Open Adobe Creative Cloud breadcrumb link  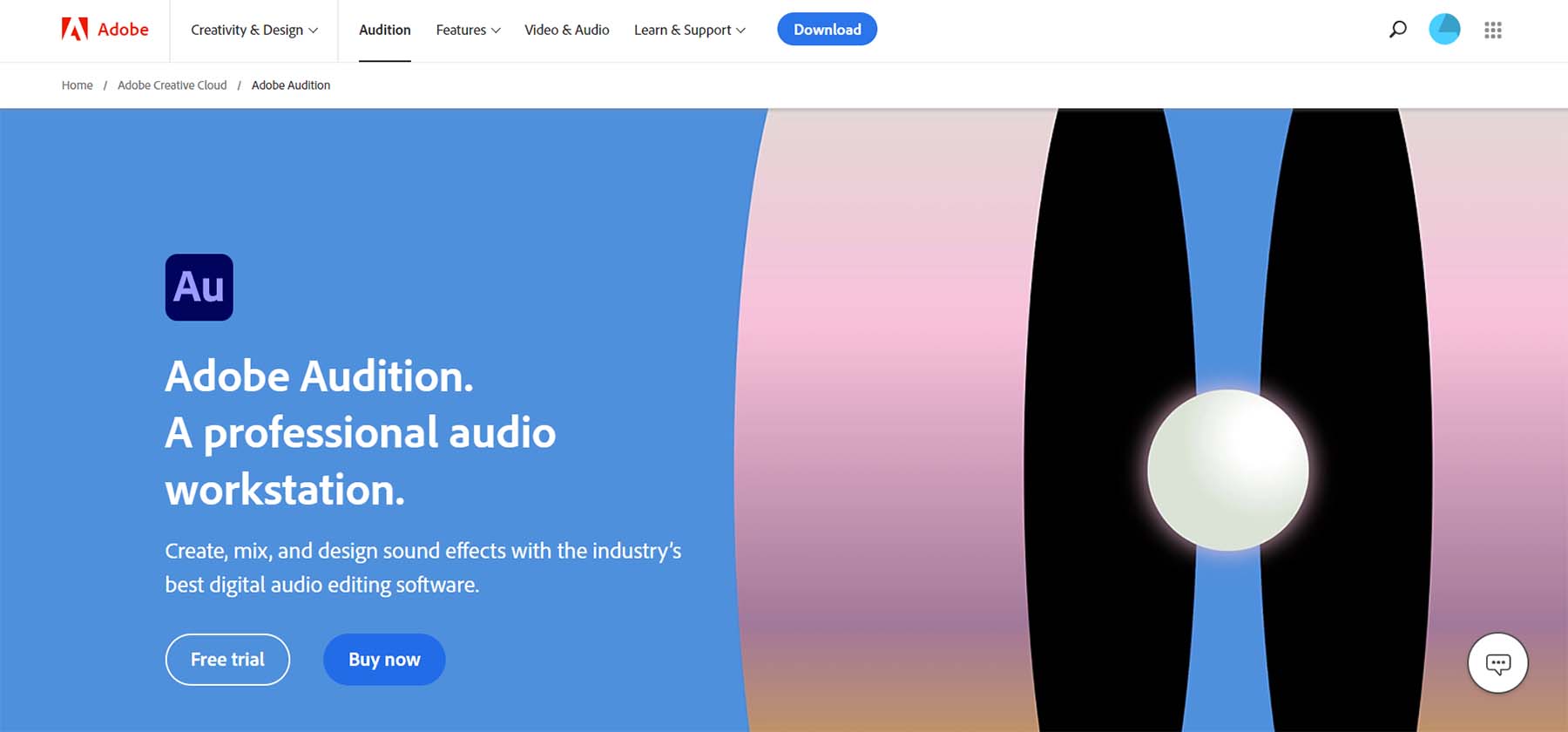click(172, 85)
